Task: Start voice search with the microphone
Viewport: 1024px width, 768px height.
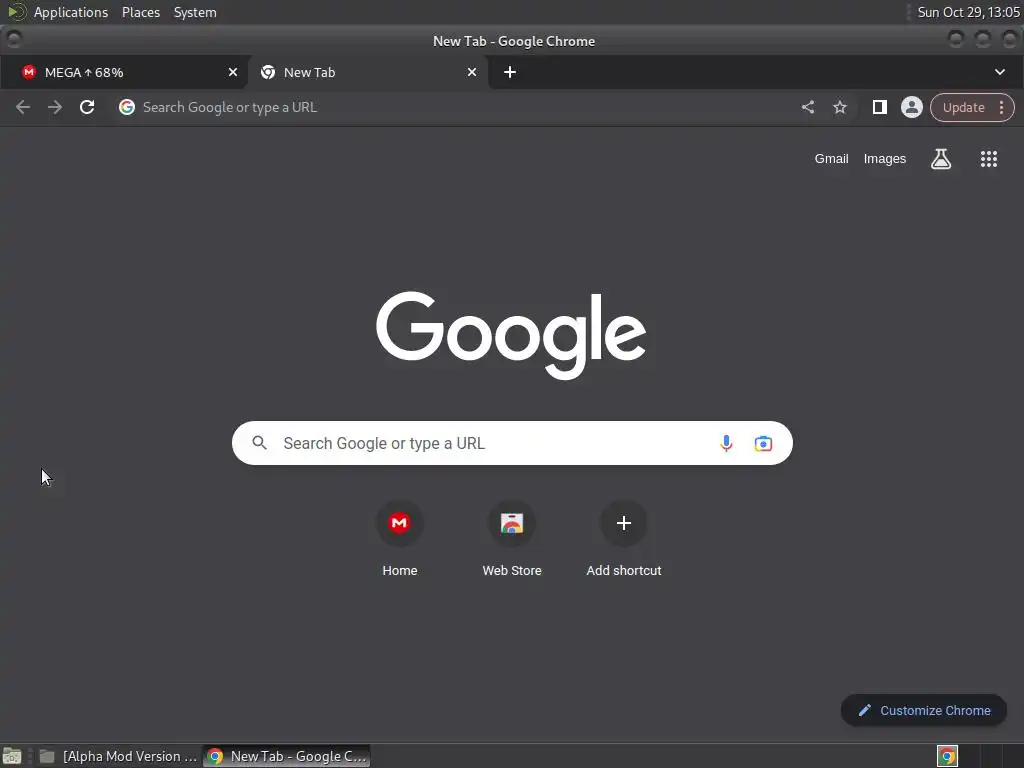Action: click(x=726, y=443)
